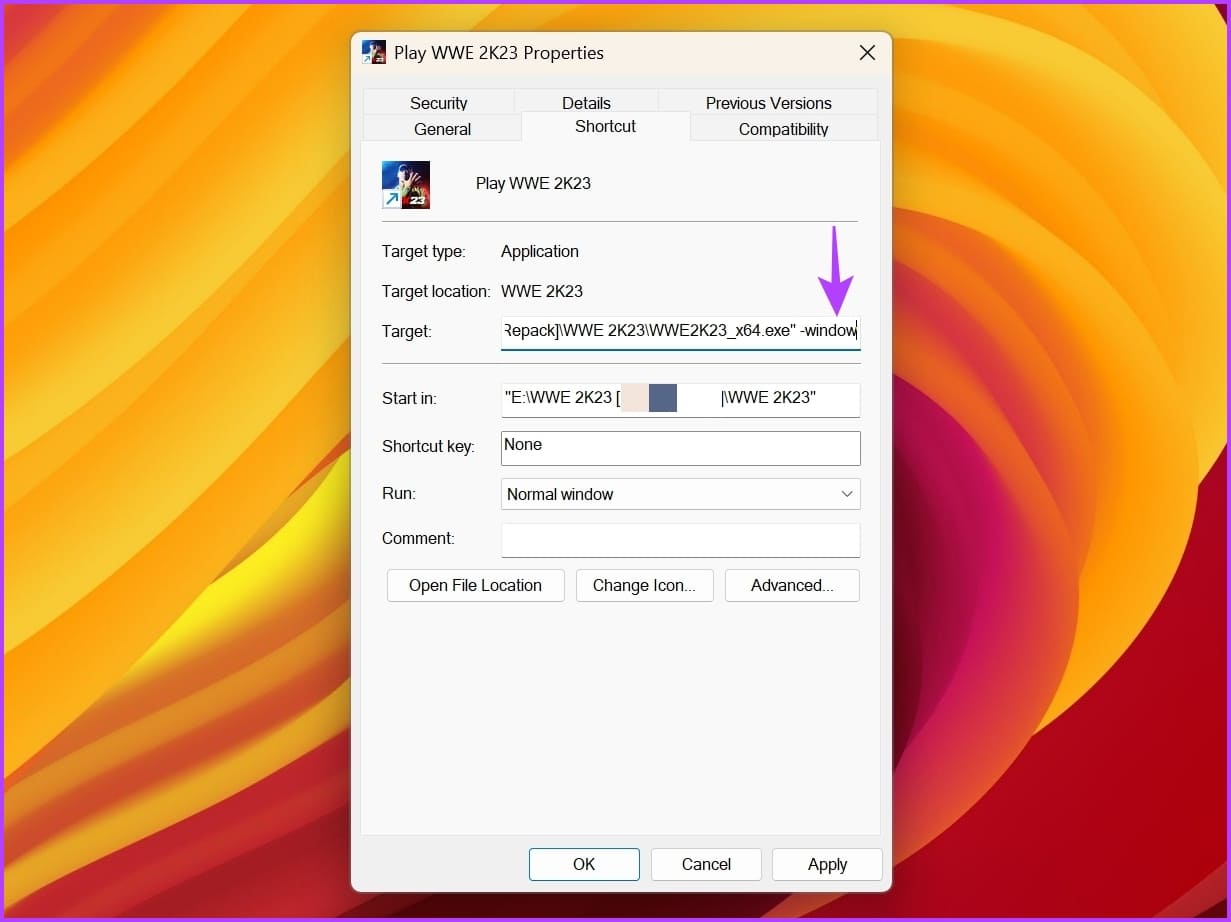The height and width of the screenshot is (922, 1231).
Task: Click the Cancel button
Action: 706,864
